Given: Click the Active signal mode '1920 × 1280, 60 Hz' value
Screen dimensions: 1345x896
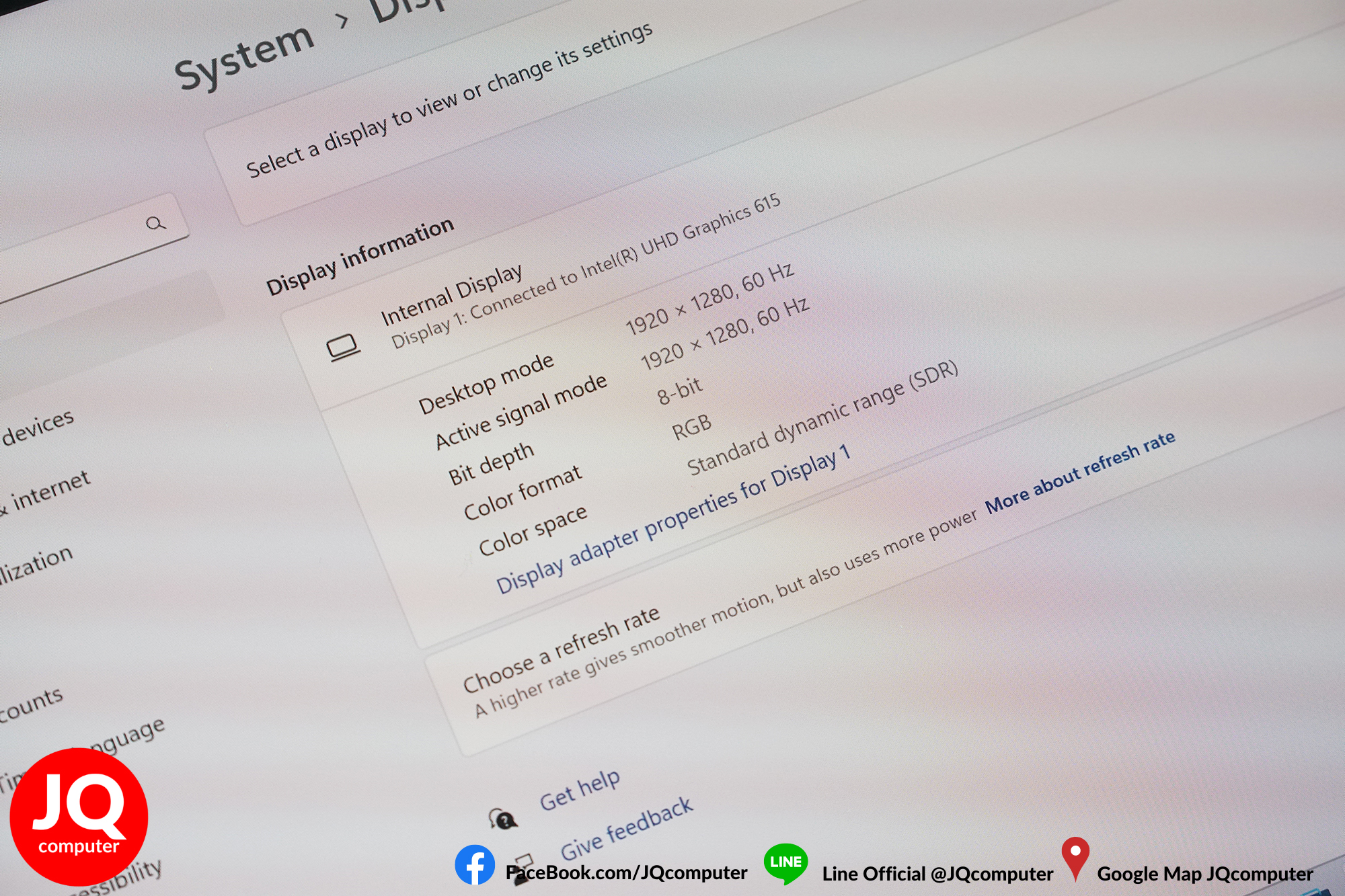Looking at the screenshot, I should pos(725,333).
